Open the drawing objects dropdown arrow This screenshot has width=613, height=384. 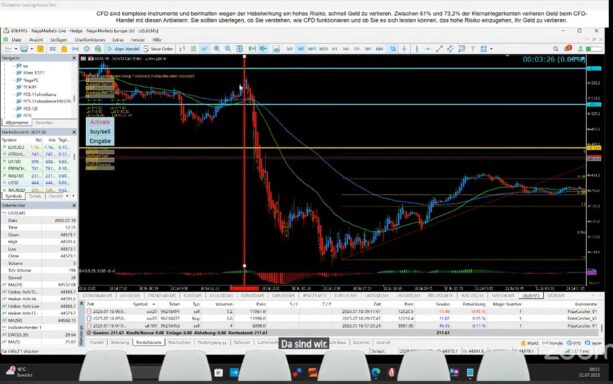[491, 49]
